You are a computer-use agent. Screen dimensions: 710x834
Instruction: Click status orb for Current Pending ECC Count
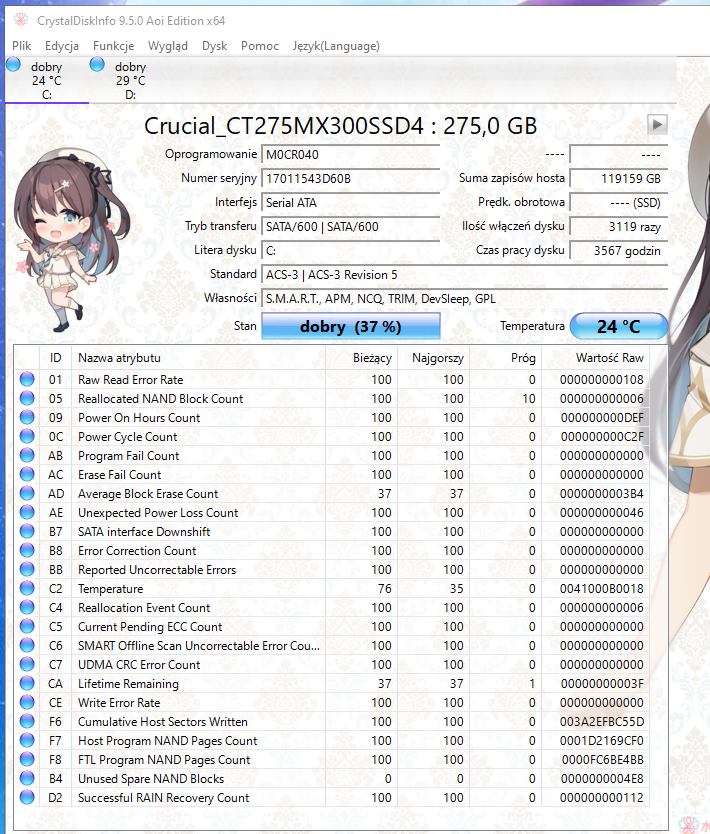(x=27, y=627)
